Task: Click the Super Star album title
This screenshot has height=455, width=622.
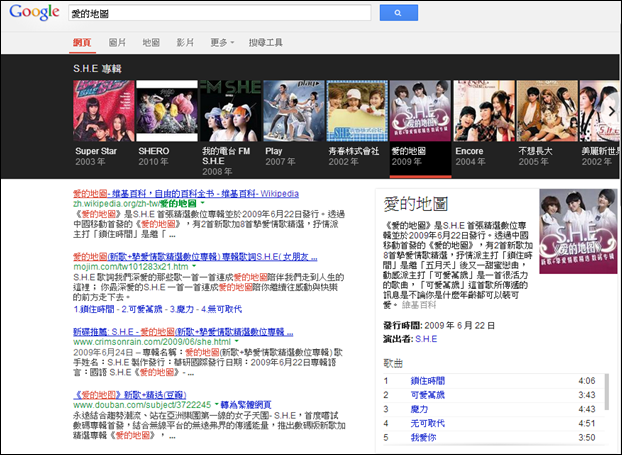Action: (x=96, y=151)
